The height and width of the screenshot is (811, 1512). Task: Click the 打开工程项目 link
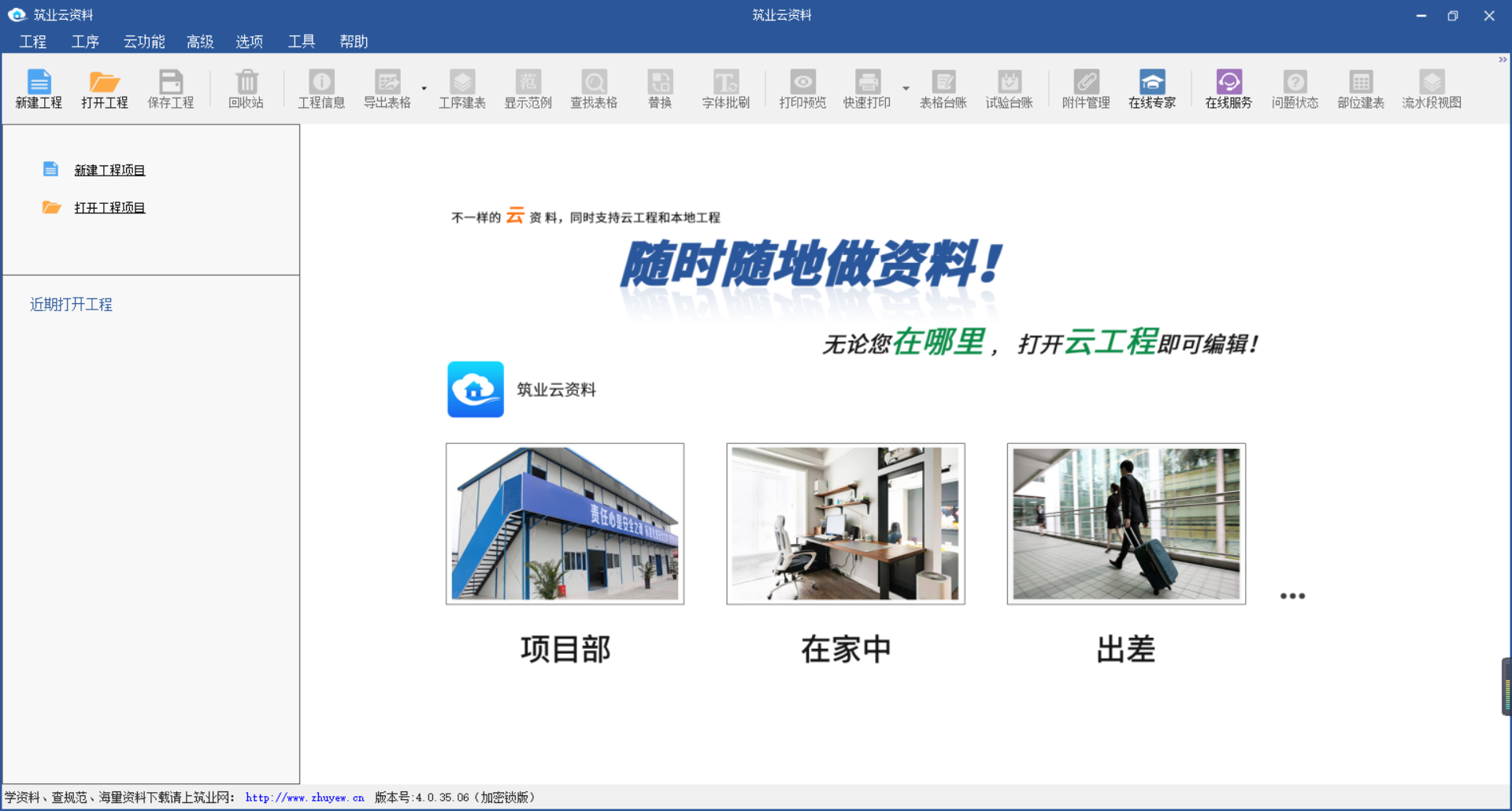[x=109, y=208]
